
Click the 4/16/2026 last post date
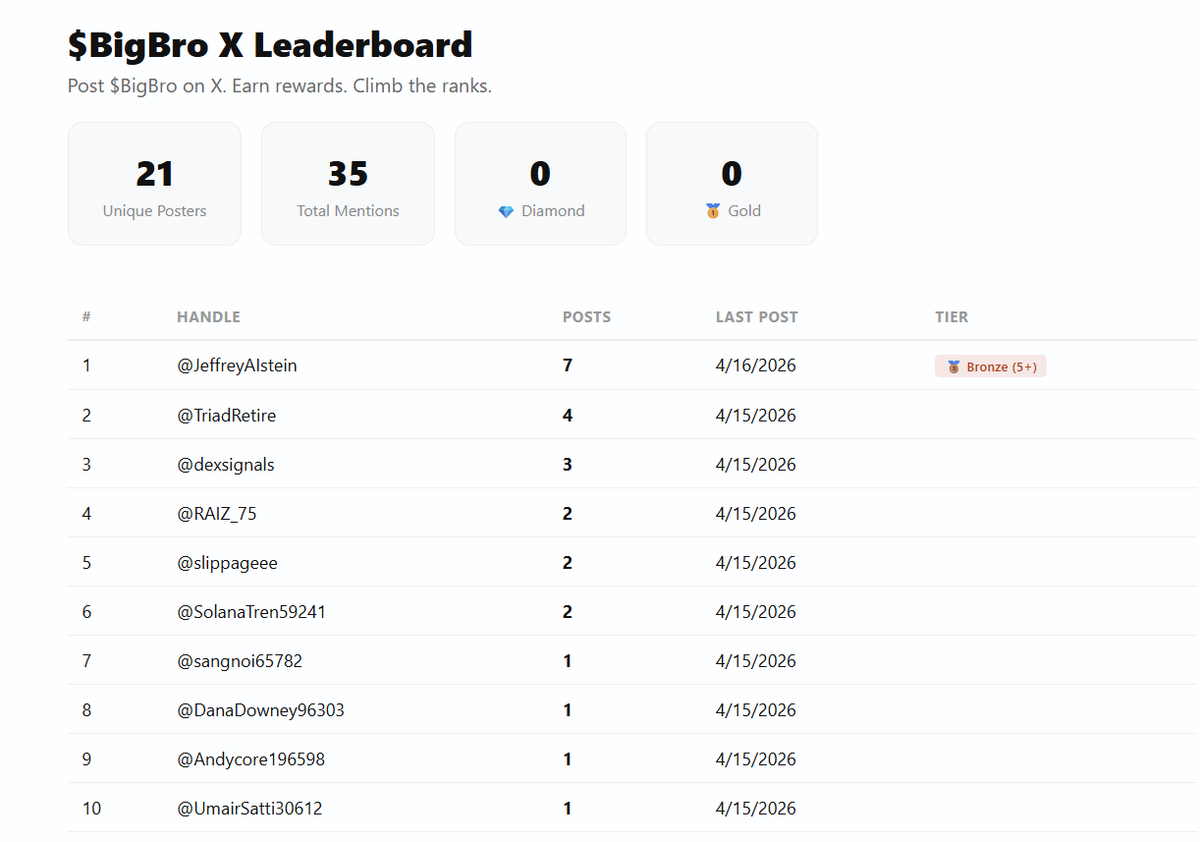[756, 366]
